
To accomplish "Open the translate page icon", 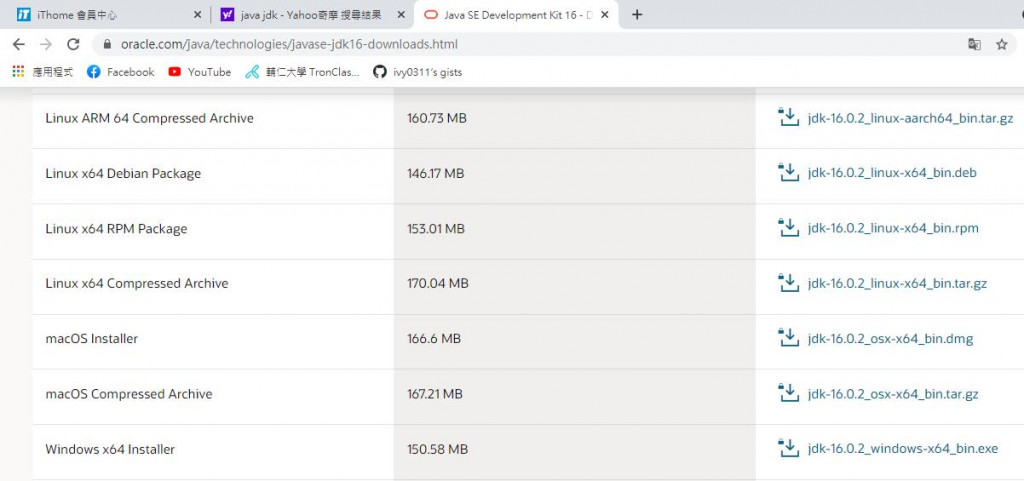I will 974,44.
